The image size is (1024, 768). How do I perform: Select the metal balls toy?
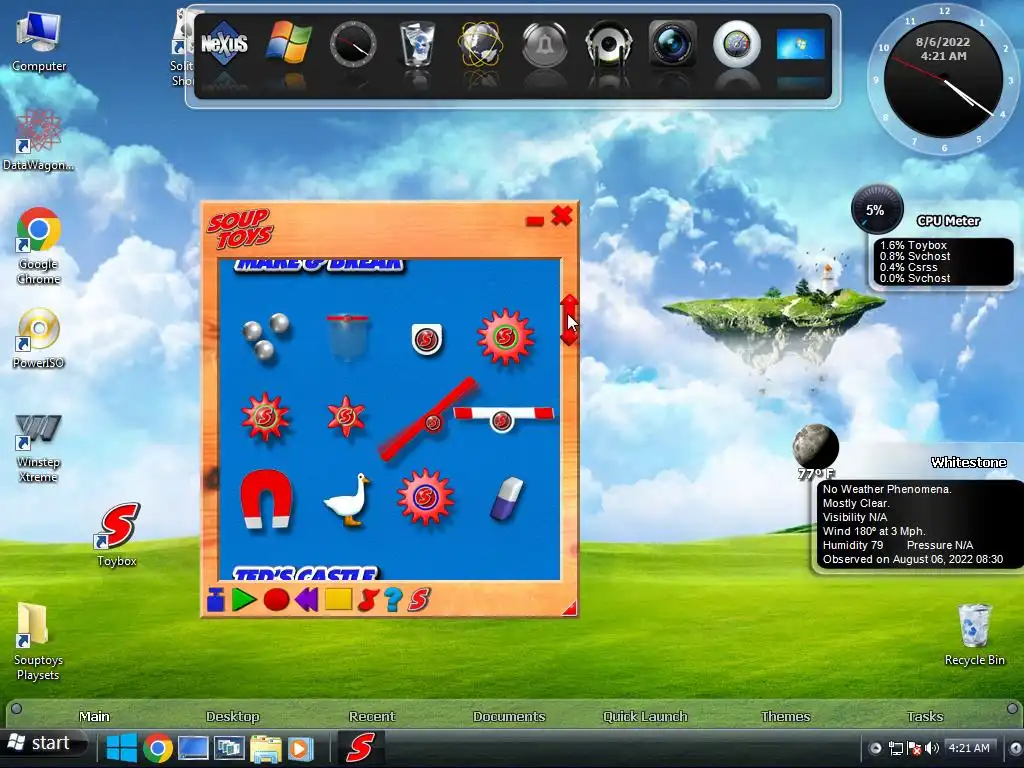click(x=266, y=336)
